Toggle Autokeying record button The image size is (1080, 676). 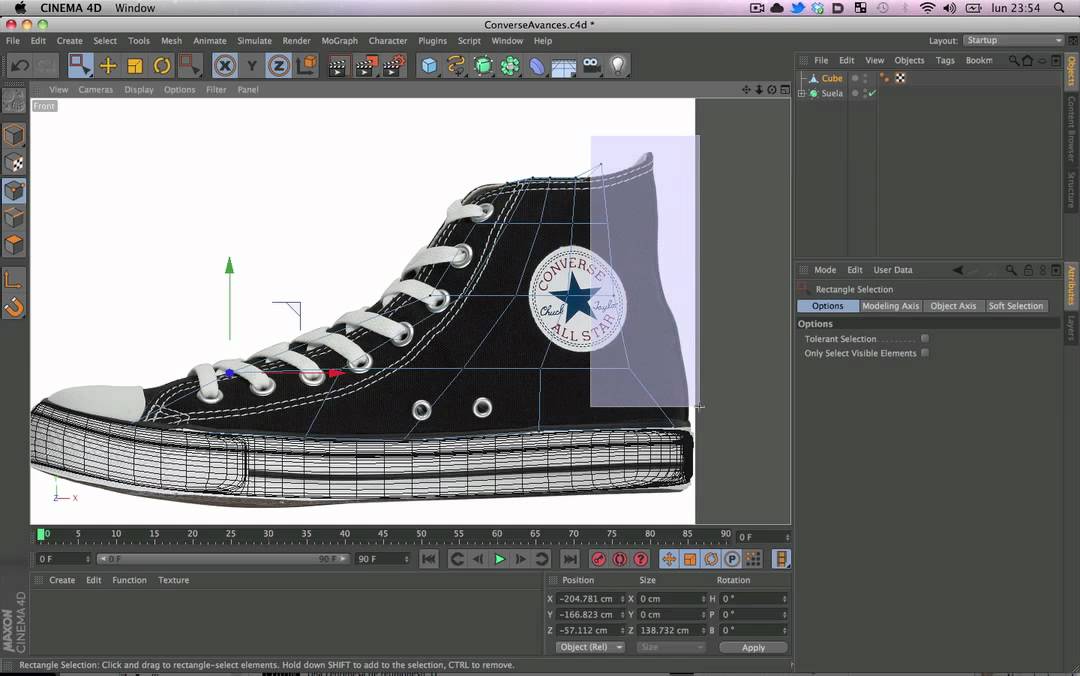tap(619, 560)
